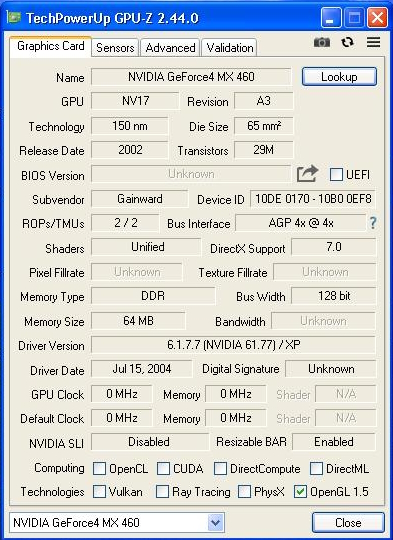Click the BIOS Version Unknown field
The height and width of the screenshot is (540, 393).
point(191,174)
